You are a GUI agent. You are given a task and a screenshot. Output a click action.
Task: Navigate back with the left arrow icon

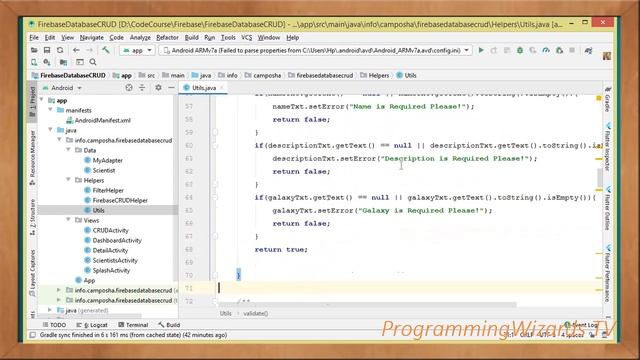[76, 50]
